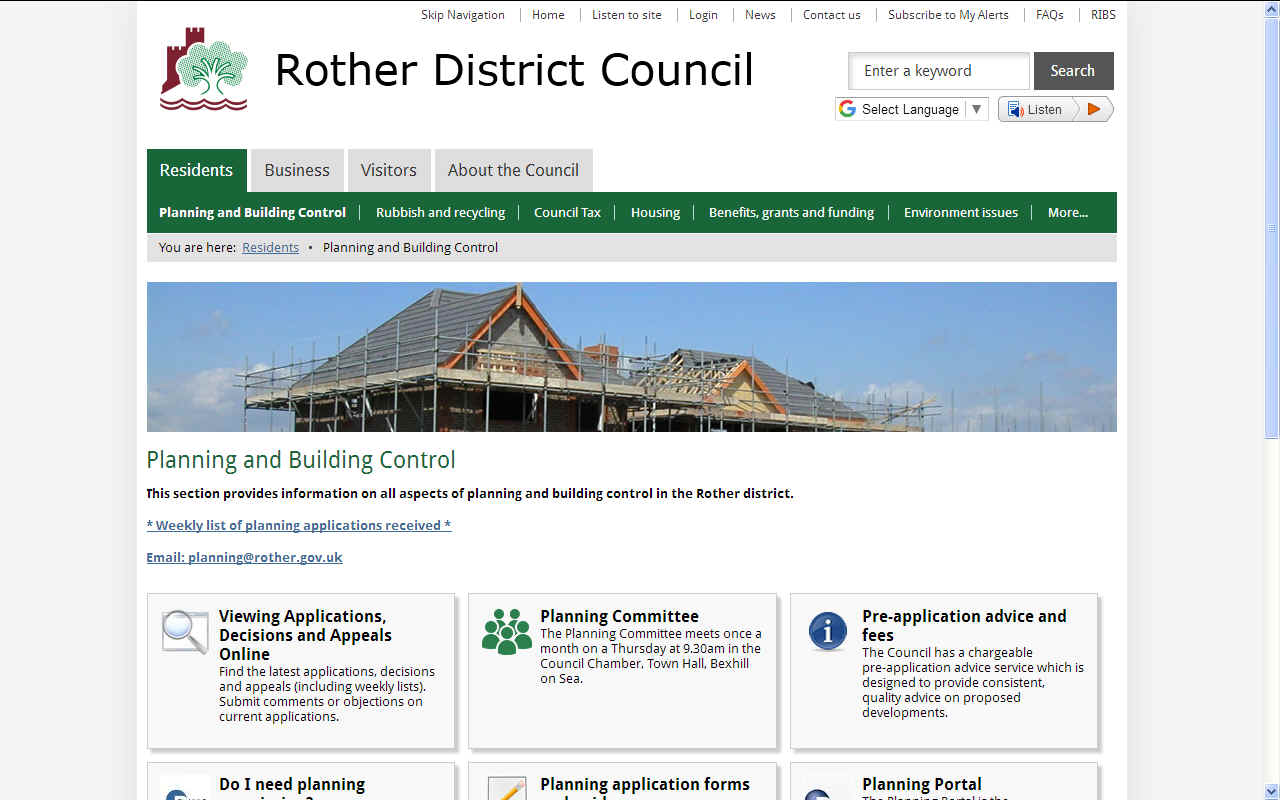Open Viewing Applications, Decisions and Appeals Online heading
This screenshot has height=800, width=1280.
(x=306, y=635)
